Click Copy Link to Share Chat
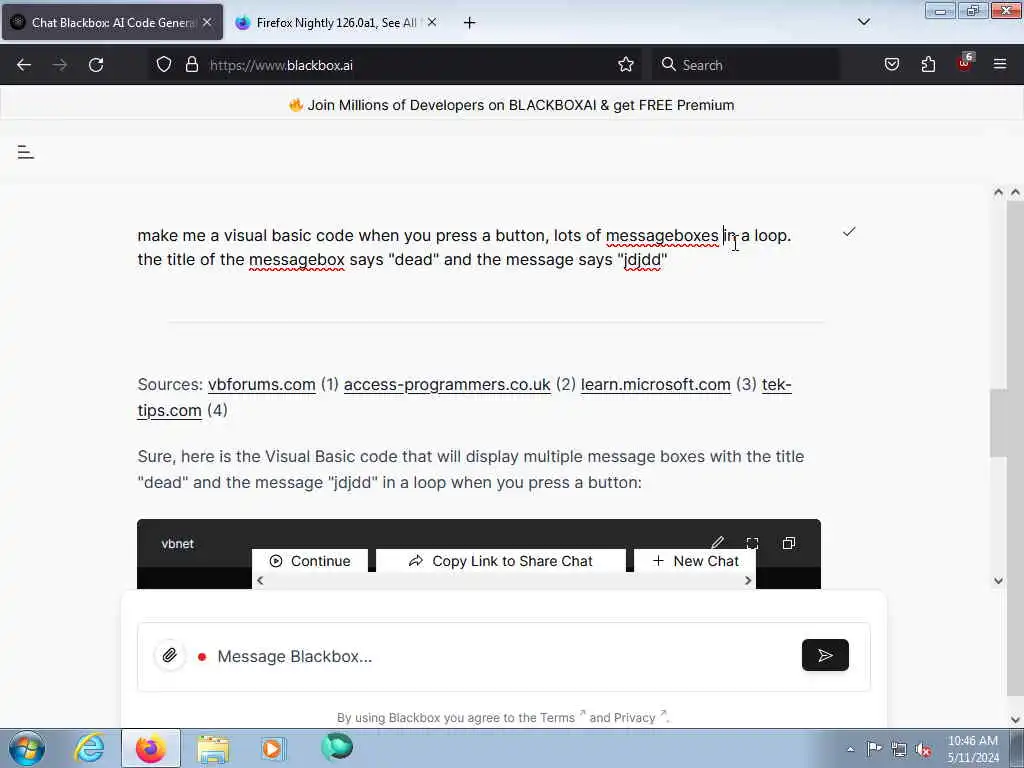Screen dimensions: 1024x768 pos(501,561)
